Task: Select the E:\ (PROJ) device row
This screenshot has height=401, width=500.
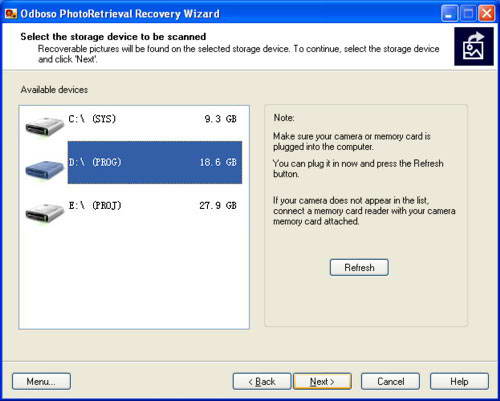Action: pyautogui.click(x=134, y=206)
